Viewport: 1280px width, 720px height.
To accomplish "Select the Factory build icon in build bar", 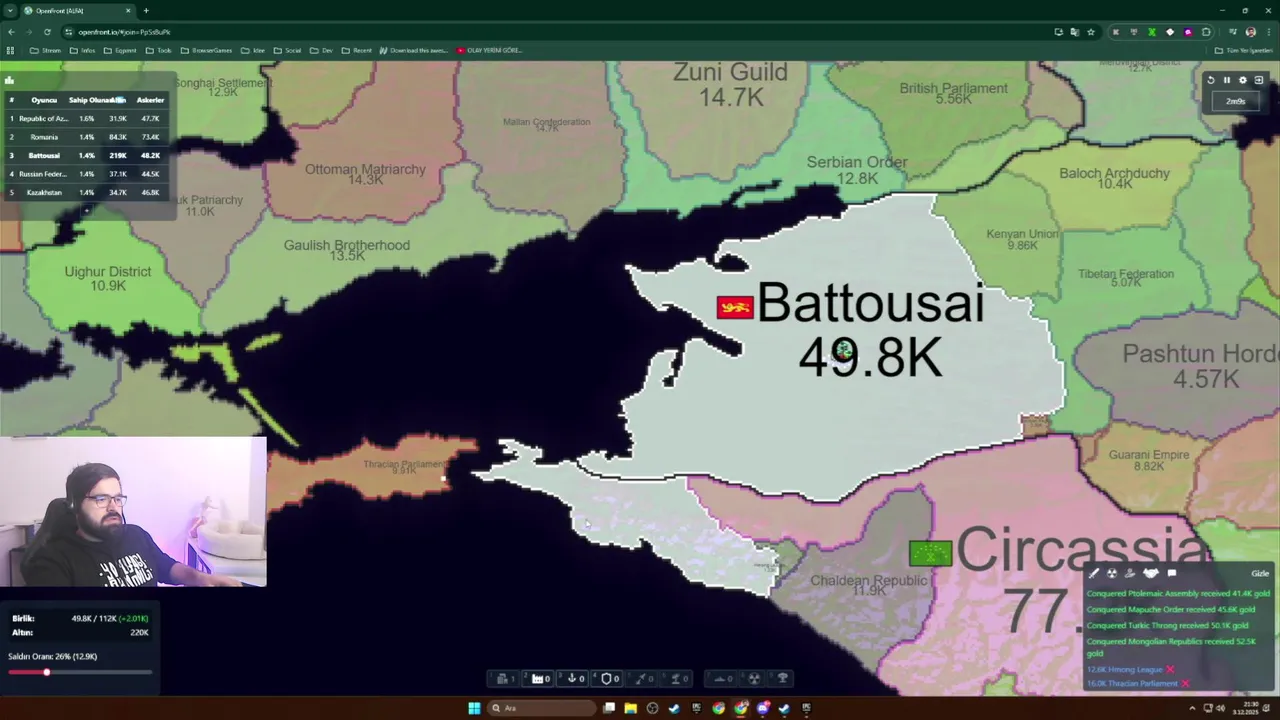I will pos(538,678).
